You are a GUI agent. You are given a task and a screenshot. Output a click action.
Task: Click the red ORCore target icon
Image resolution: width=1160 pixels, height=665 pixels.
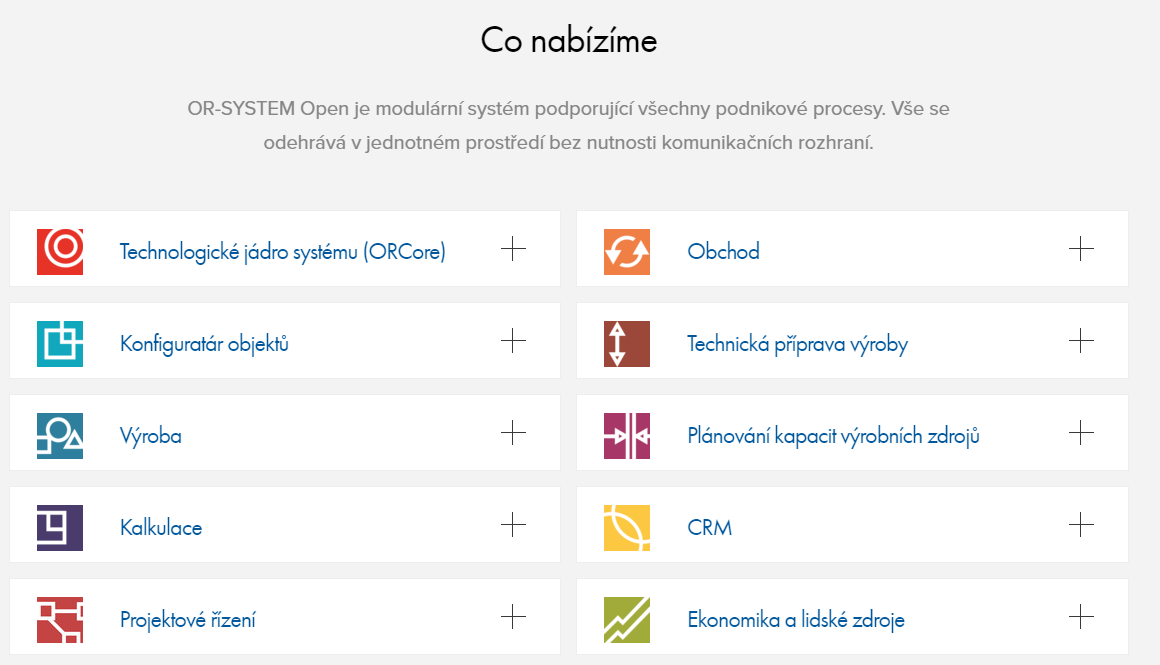tap(60, 251)
